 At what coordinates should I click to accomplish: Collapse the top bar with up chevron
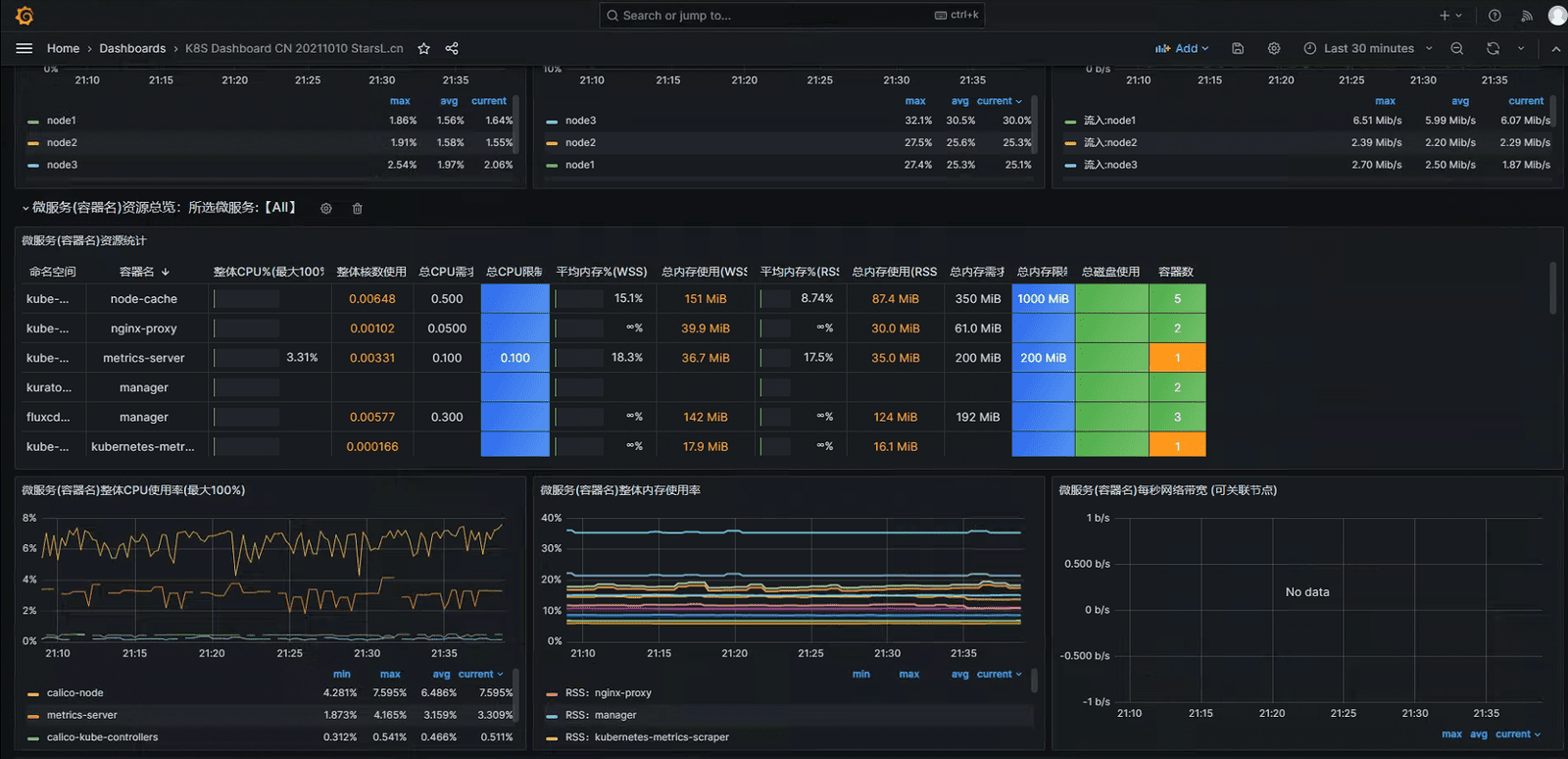[x=1556, y=48]
